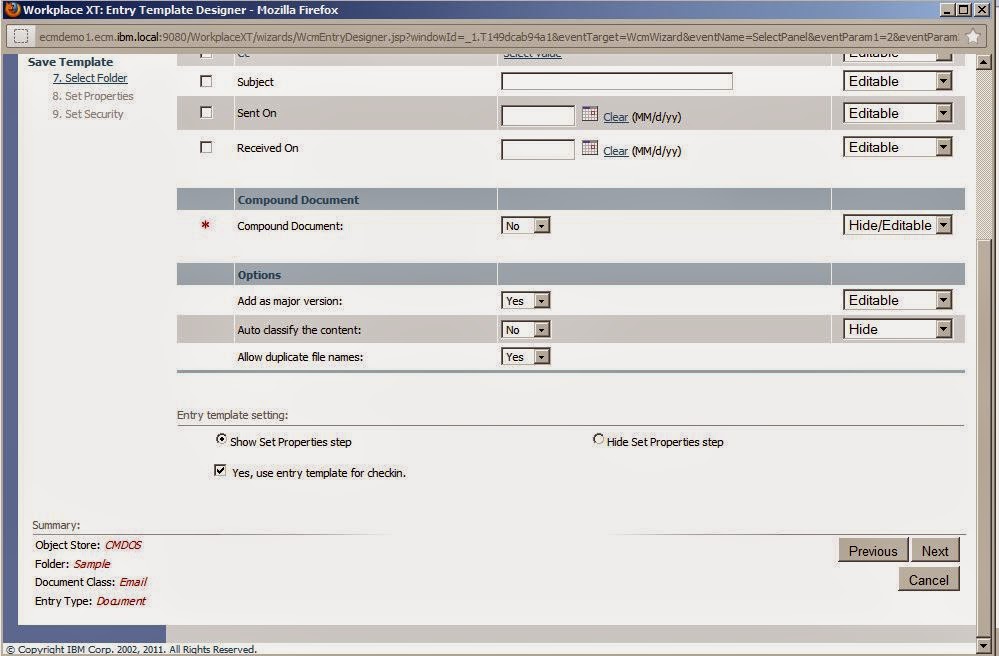This screenshot has height=656, width=999.
Task: Check the checkbox next to Subject
Action: 206,81
